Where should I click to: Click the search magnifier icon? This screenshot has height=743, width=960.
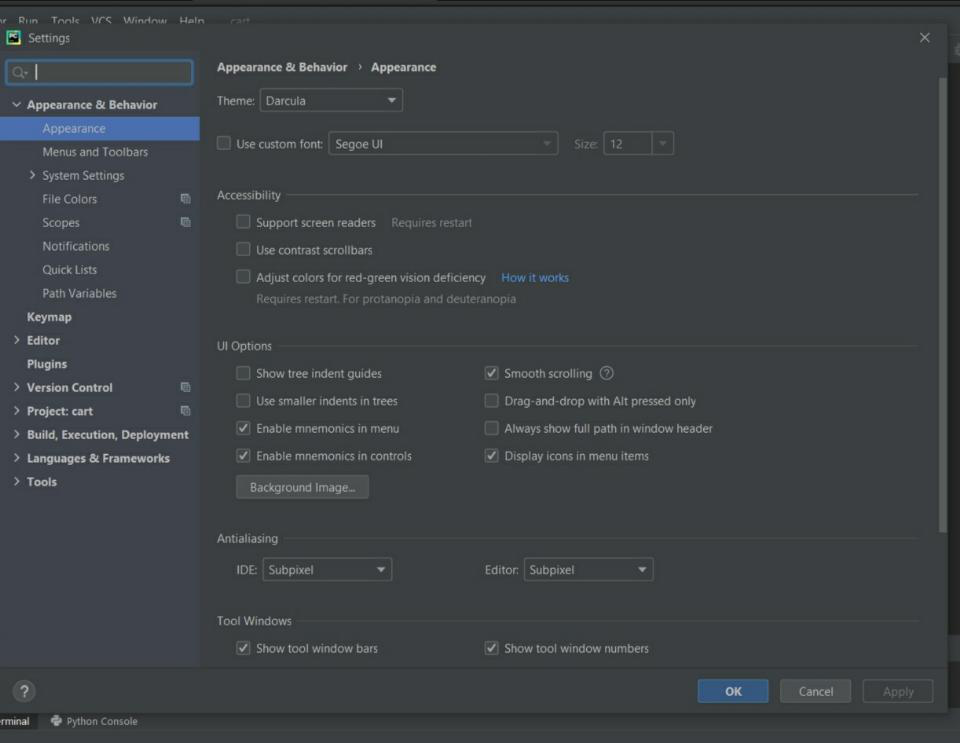pyautogui.click(x=19, y=73)
